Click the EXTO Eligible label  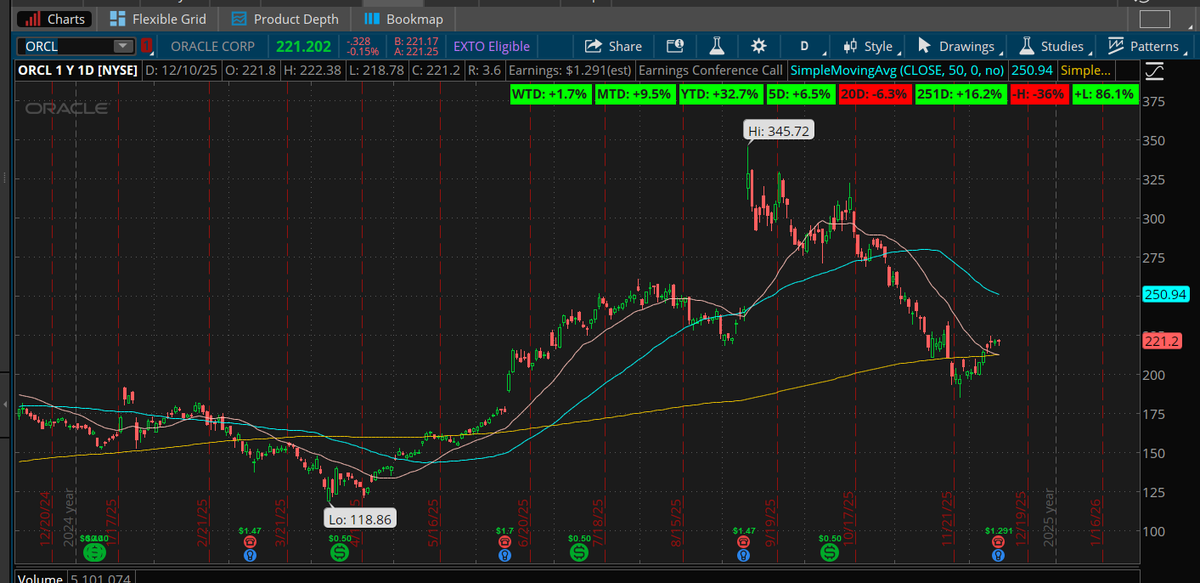coord(491,46)
